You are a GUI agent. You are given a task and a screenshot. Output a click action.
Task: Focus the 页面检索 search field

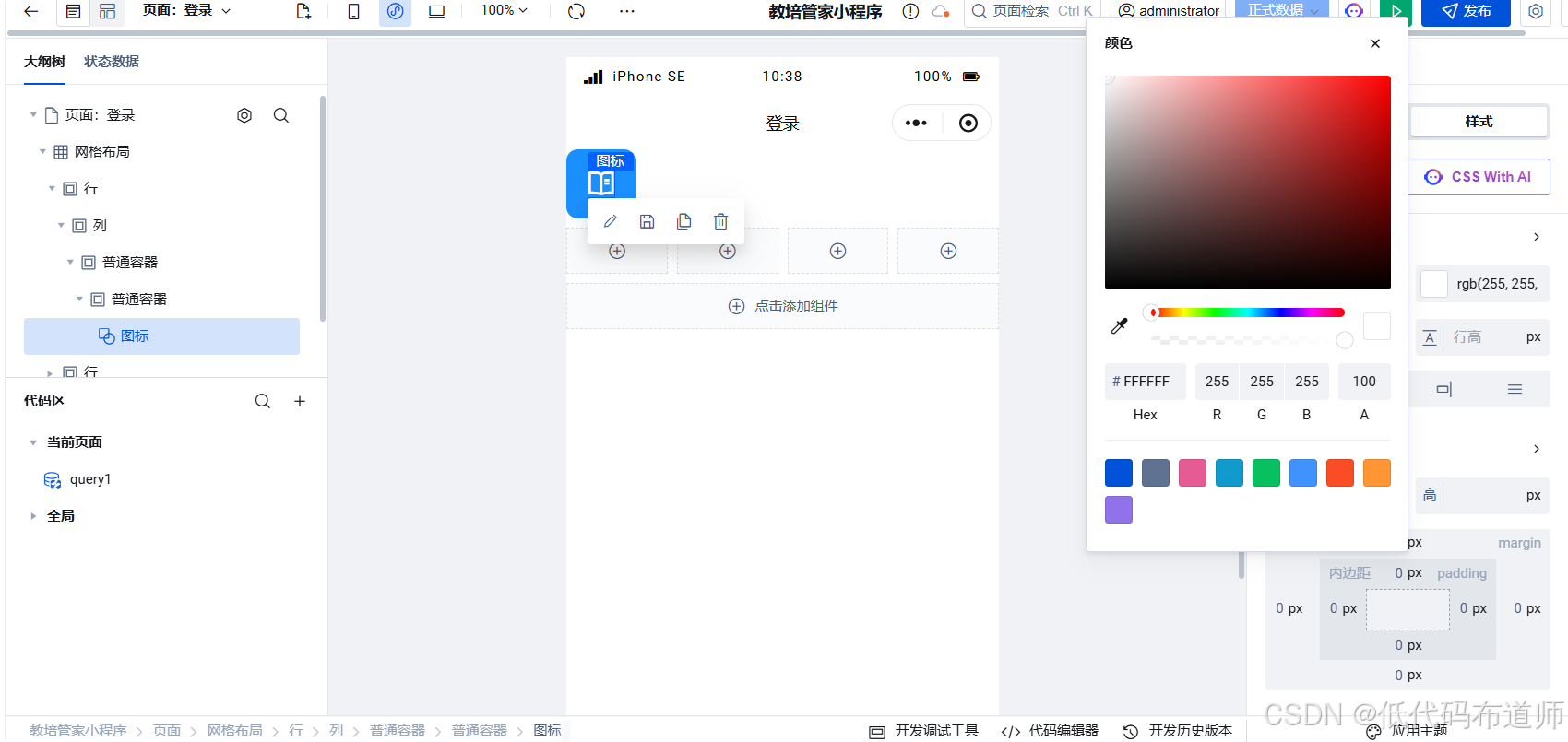(x=1031, y=11)
